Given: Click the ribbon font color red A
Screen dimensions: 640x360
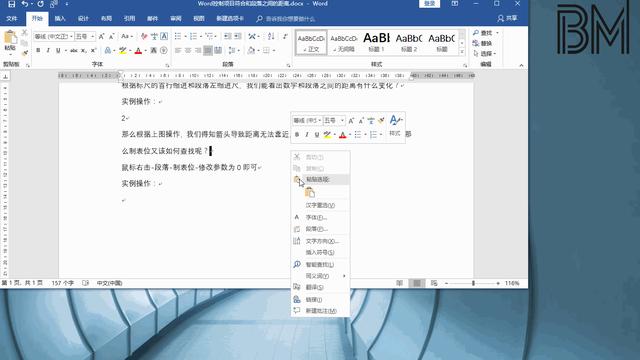Looking at the screenshot, I should [x=138, y=50].
